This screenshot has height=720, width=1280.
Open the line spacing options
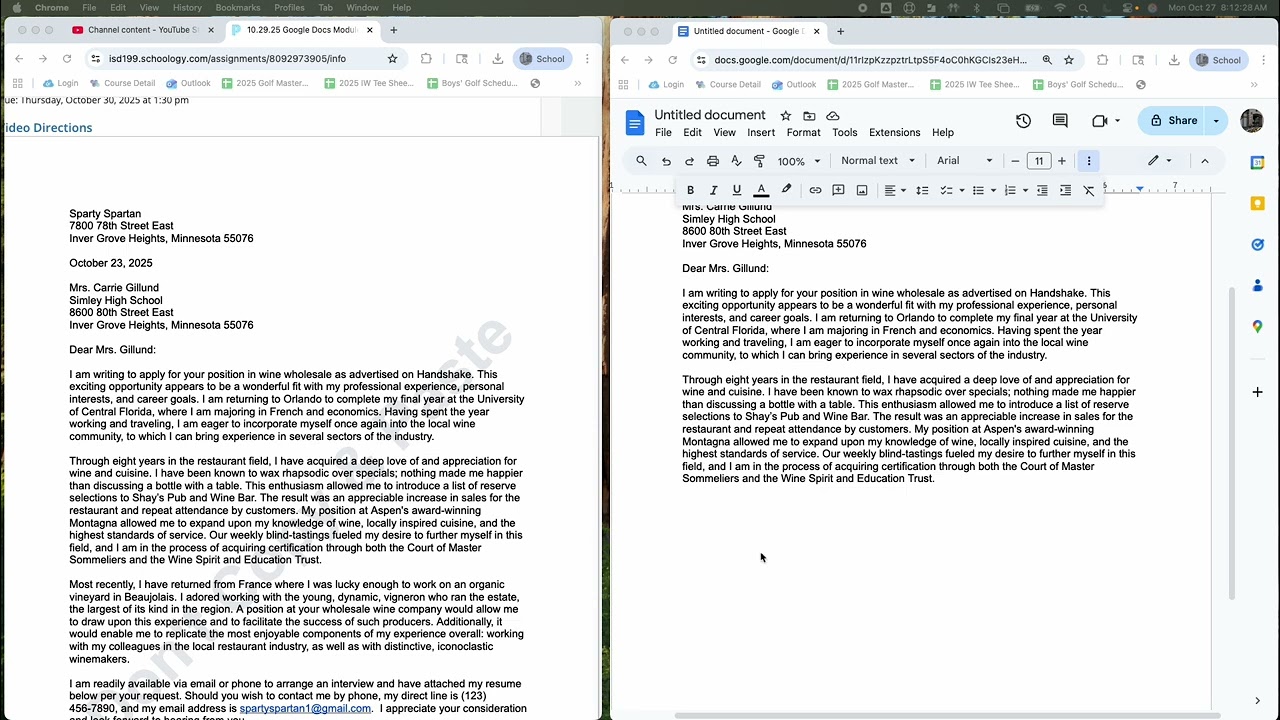click(x=922, y=190)
